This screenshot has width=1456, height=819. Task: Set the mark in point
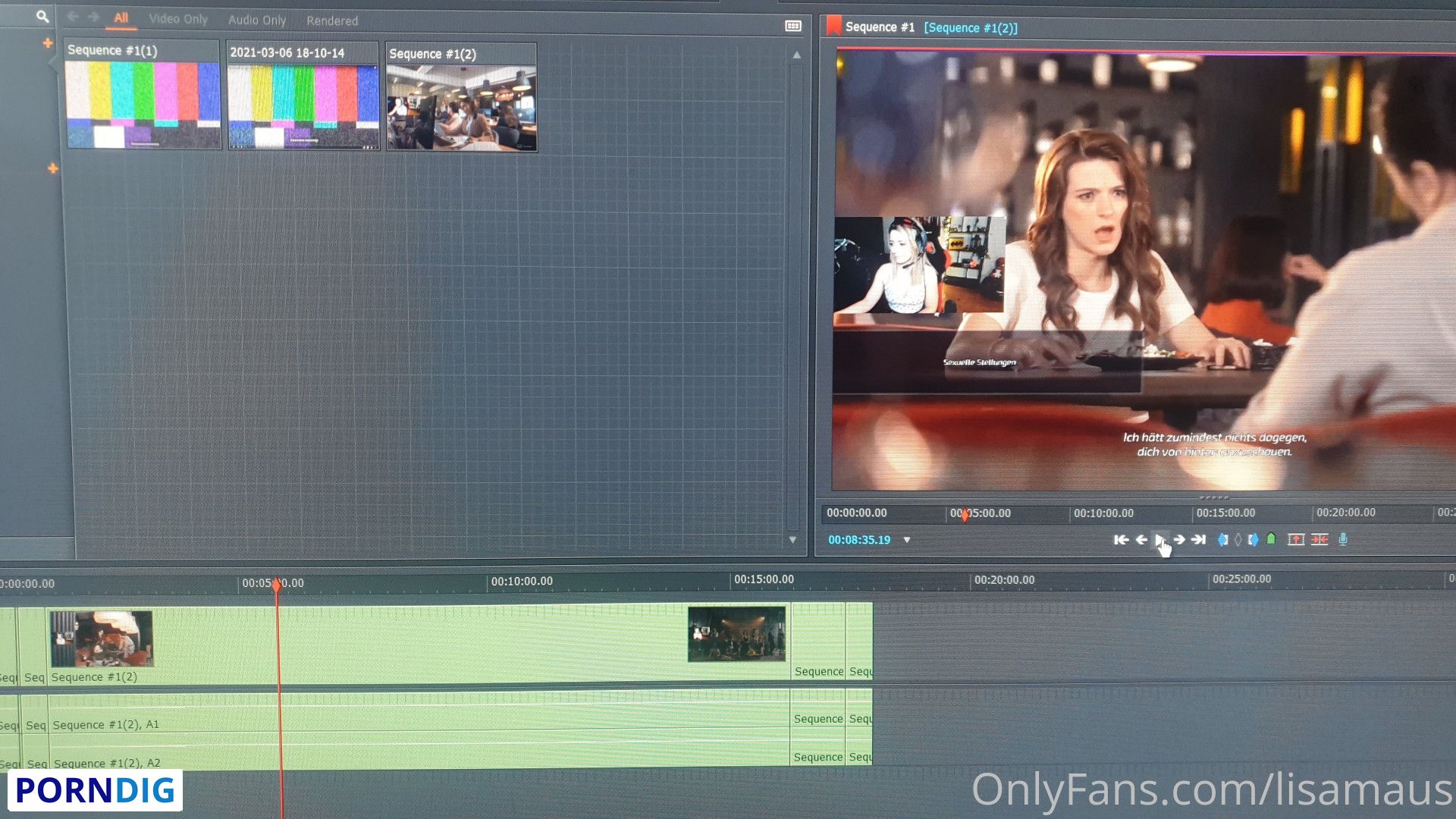tap(1222, 540)
